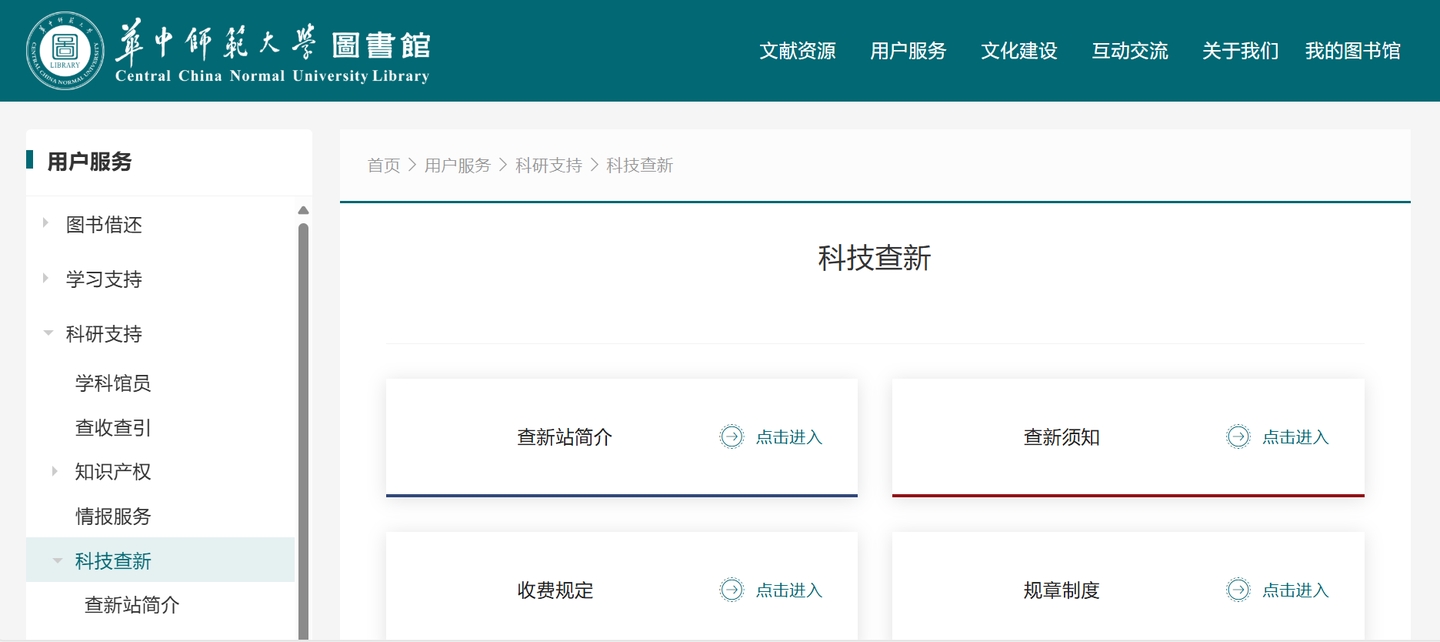
Task: Select 查新站简介 sidebar sub-item
Action: tap(132, 605)
